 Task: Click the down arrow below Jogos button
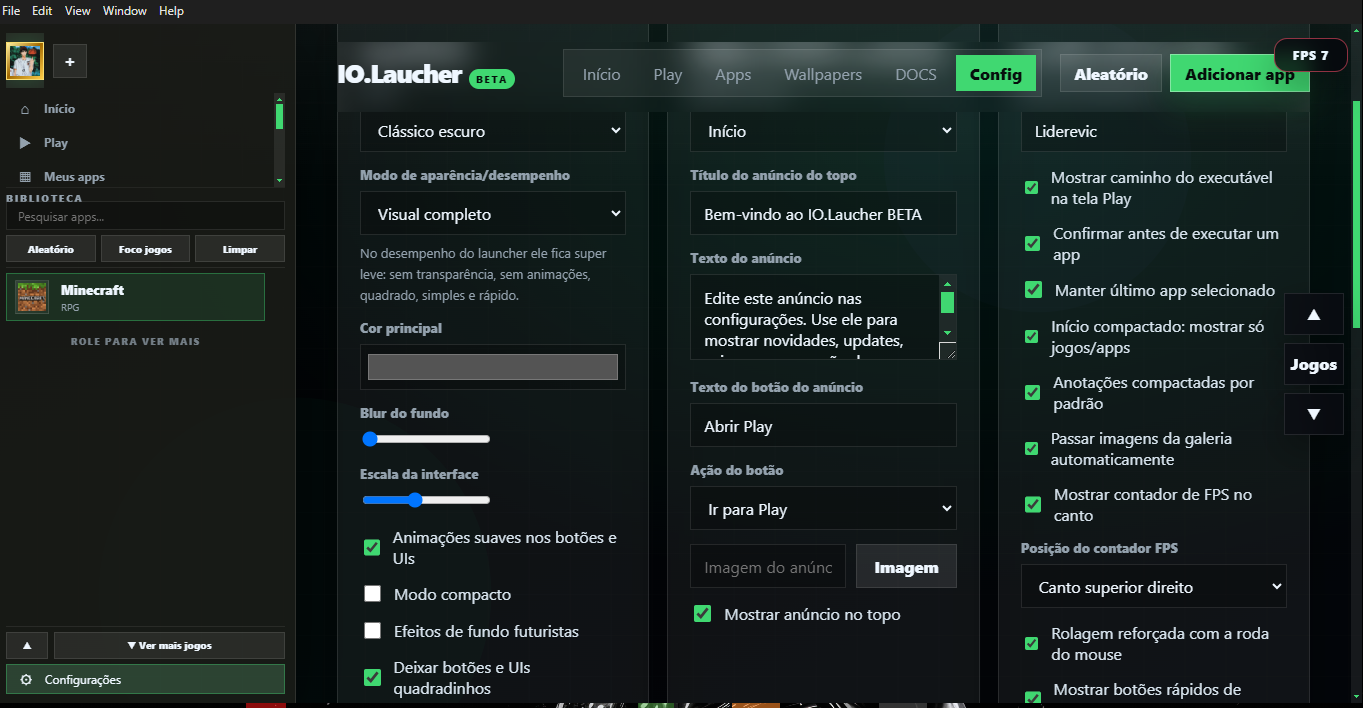[x=1313, y=414]
